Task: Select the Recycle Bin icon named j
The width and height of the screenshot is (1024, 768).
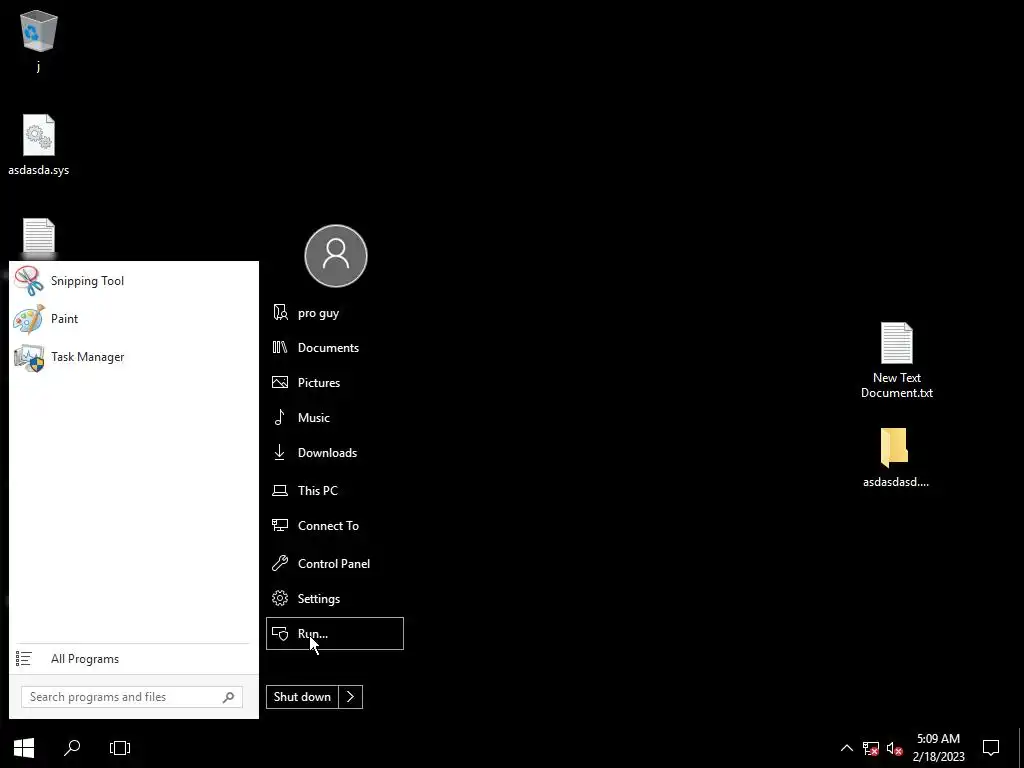Action: click(39, 41)
